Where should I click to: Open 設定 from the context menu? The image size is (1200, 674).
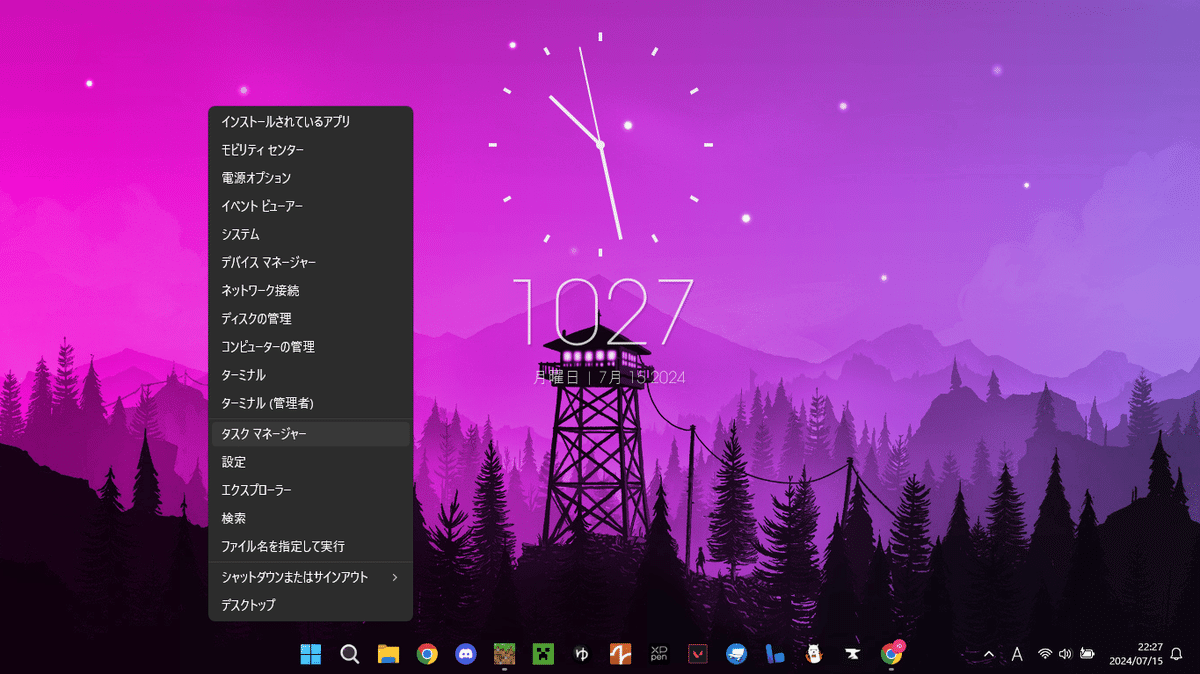point(310,462)
